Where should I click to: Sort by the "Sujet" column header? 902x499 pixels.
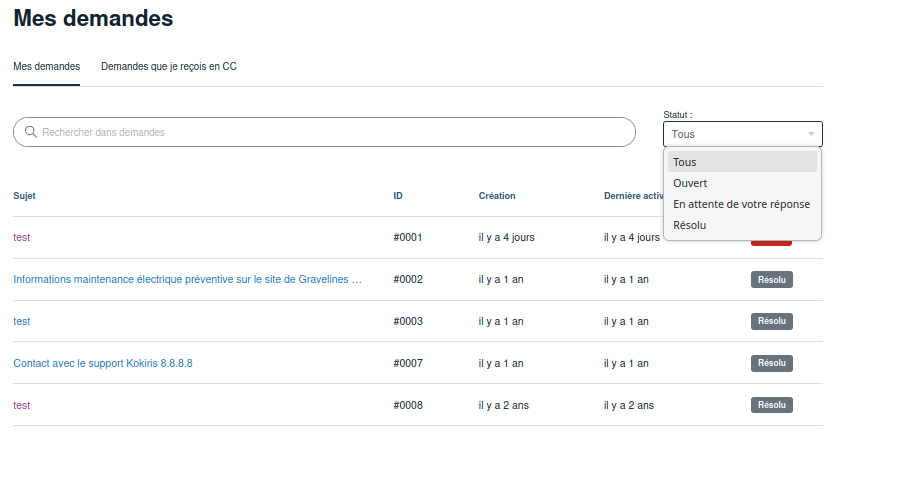24,196
